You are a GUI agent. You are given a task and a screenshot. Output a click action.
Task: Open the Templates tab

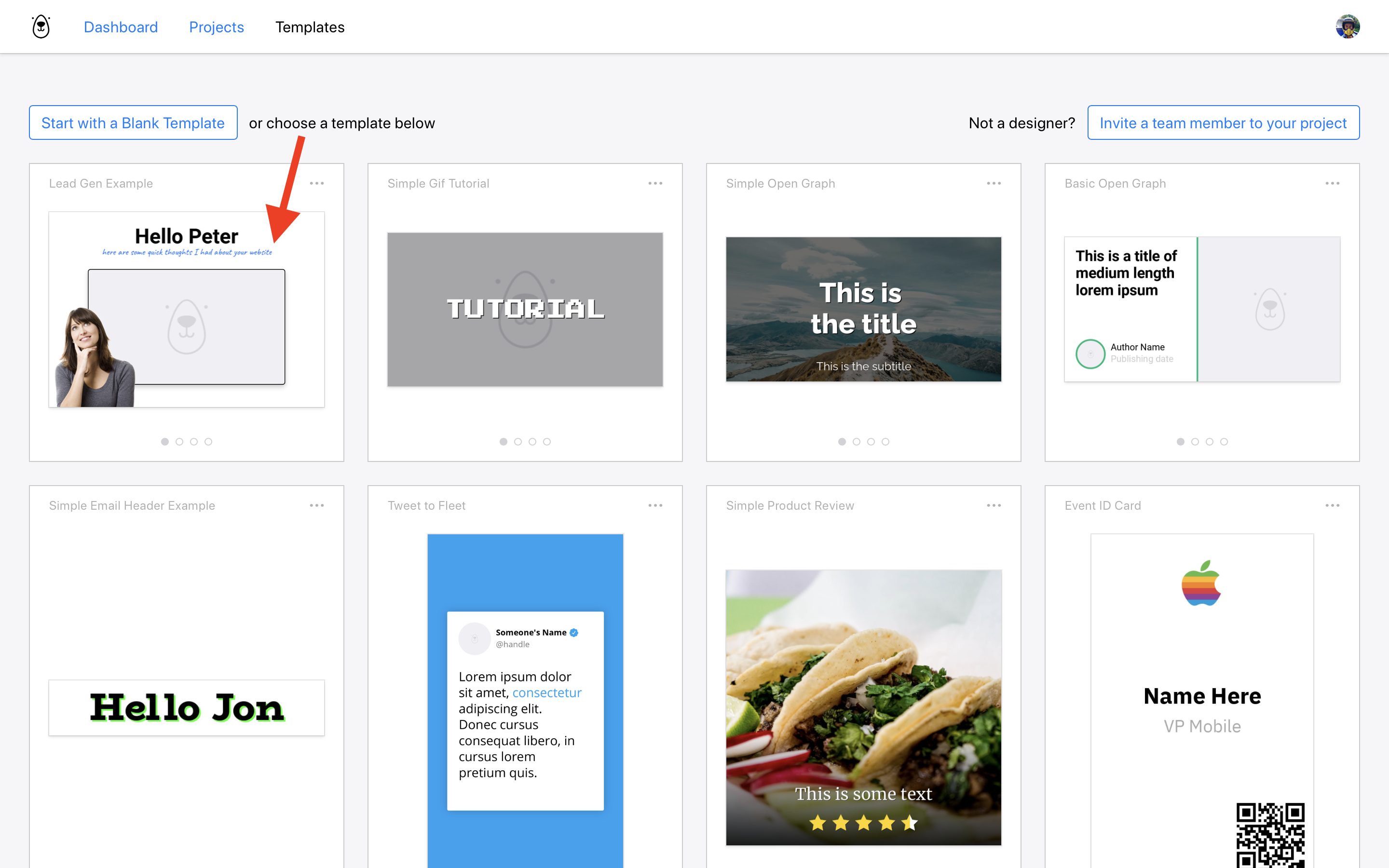309,27
